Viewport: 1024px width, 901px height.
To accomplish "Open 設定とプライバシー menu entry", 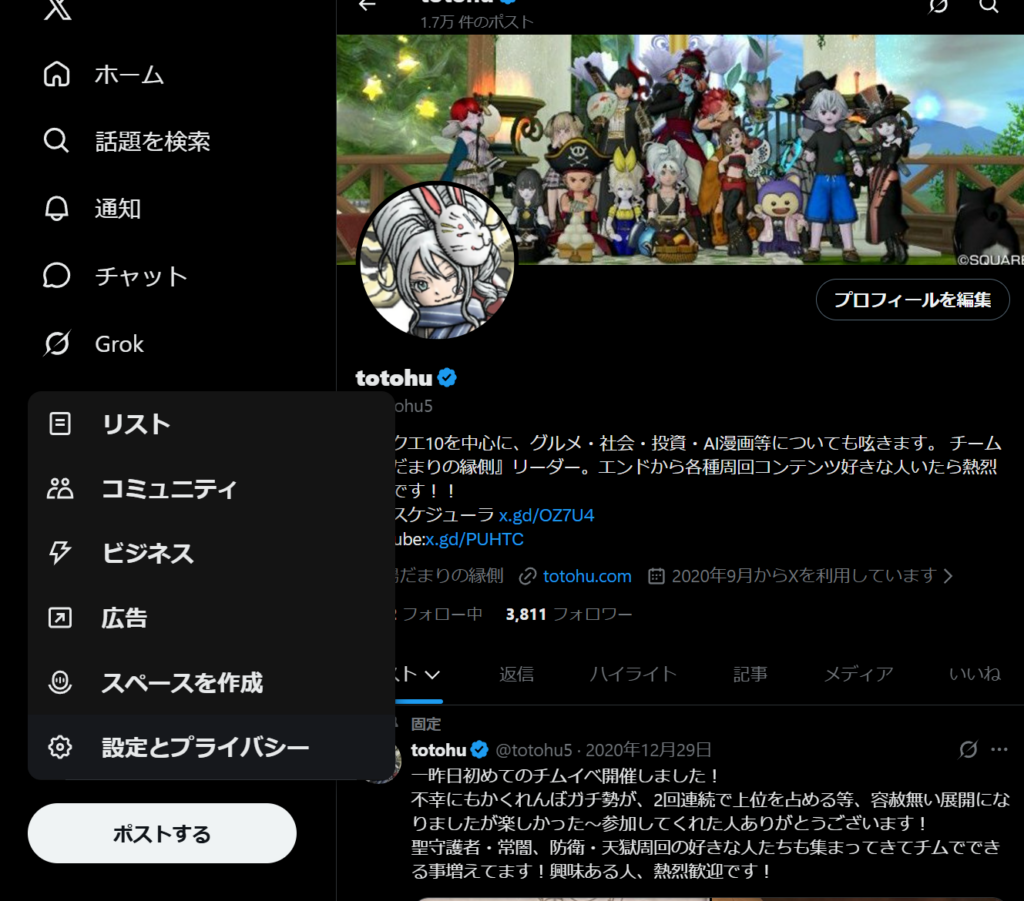I will click(211, 747).
